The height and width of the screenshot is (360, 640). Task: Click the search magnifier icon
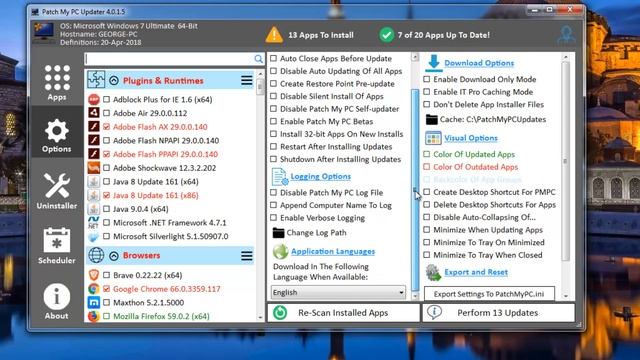[258, 59]
